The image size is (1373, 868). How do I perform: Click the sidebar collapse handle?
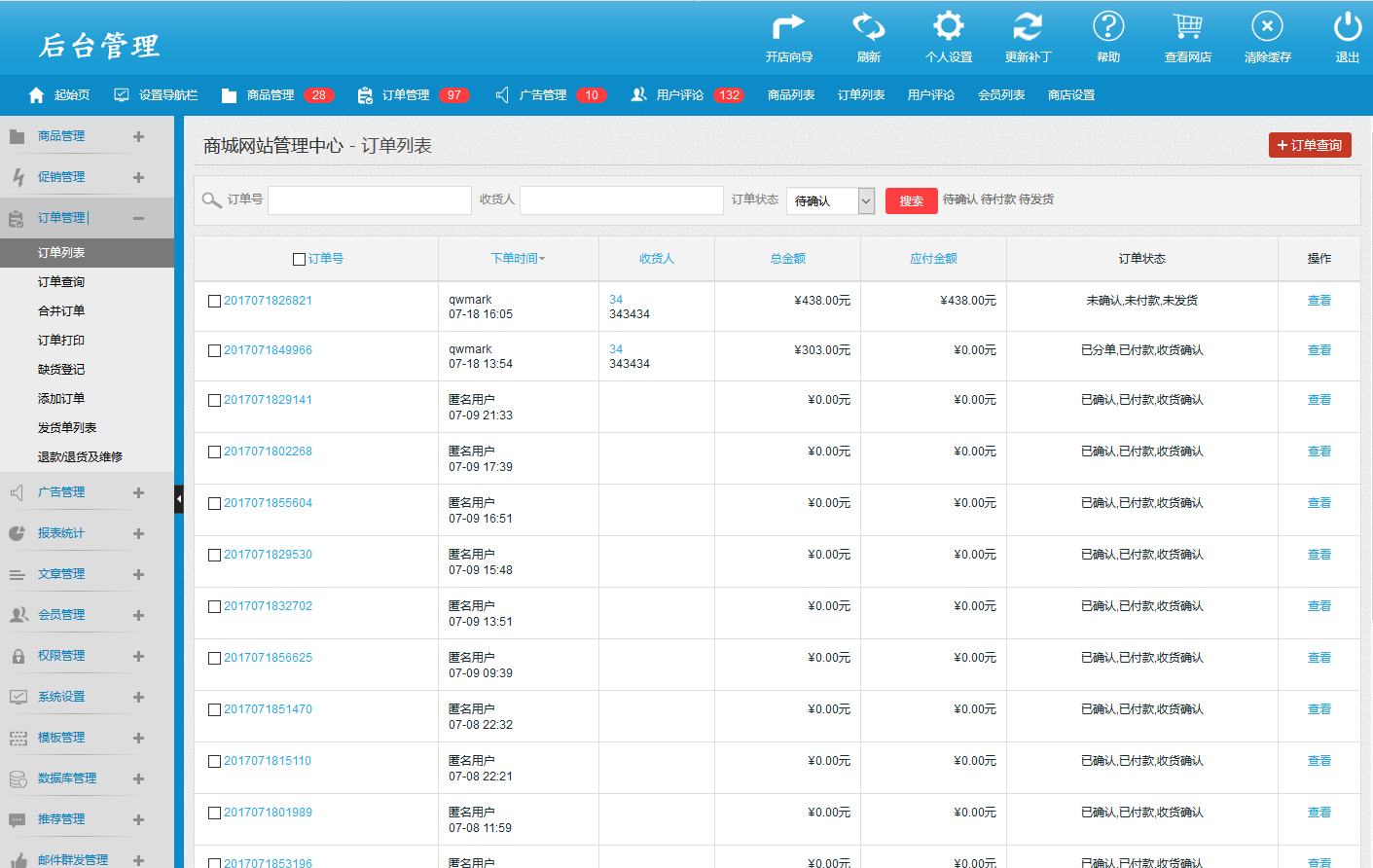pyautogui.click(x=179, y=499)
